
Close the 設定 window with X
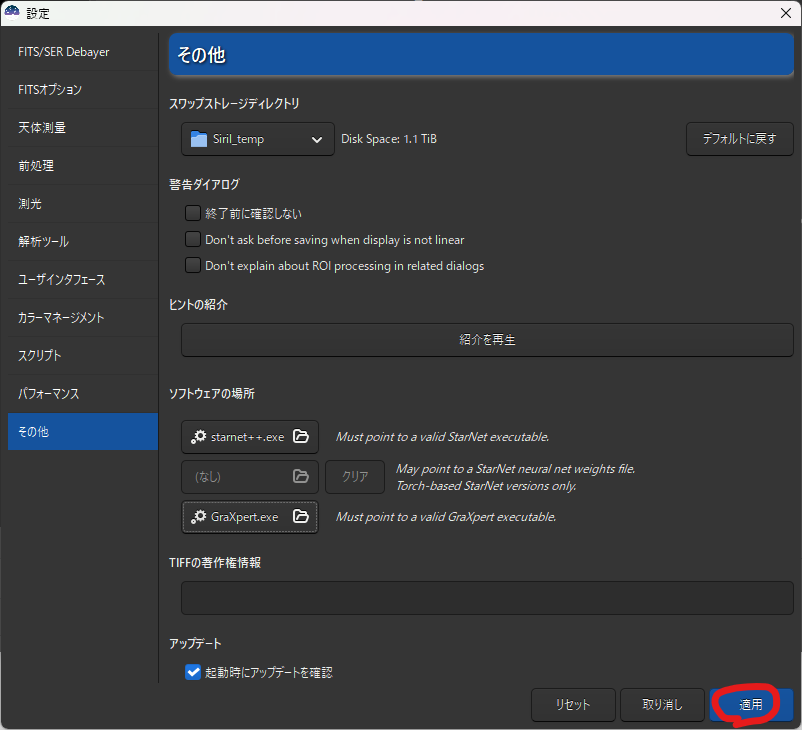point(785,13)
